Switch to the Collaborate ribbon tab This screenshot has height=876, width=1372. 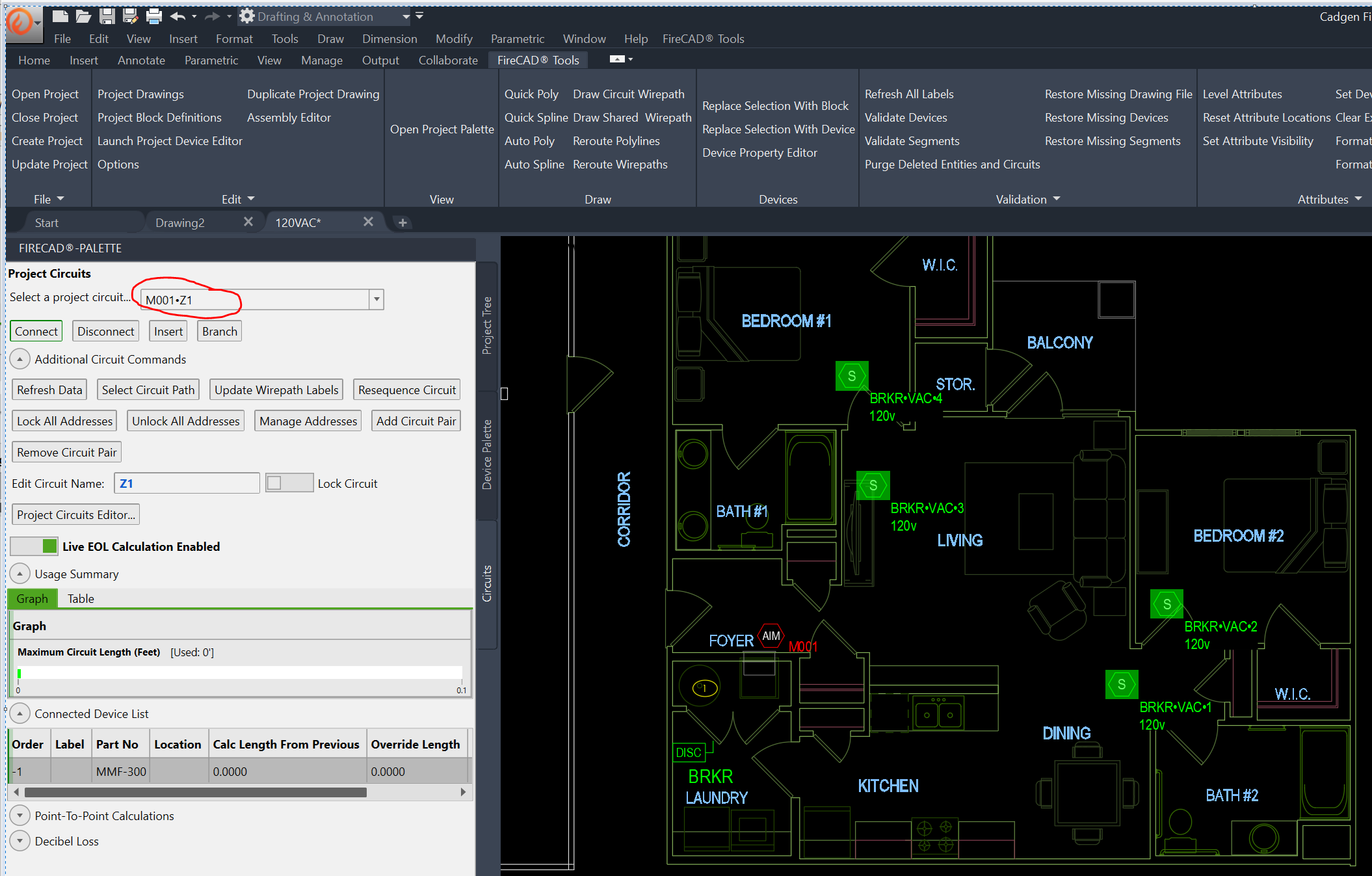pos(448,60)
